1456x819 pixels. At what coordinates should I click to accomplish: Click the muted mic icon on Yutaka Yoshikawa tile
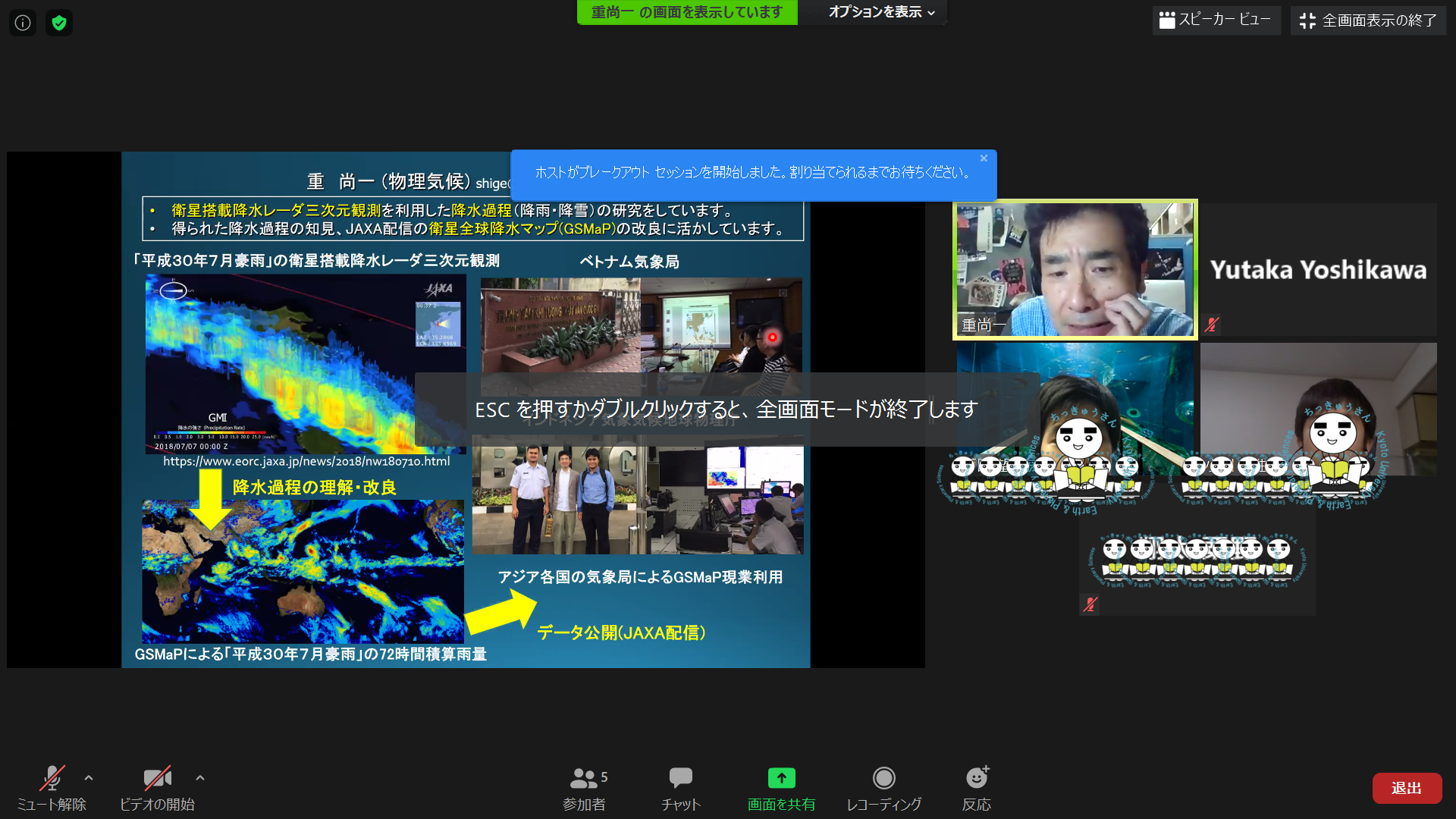[x=1212, y=325]
